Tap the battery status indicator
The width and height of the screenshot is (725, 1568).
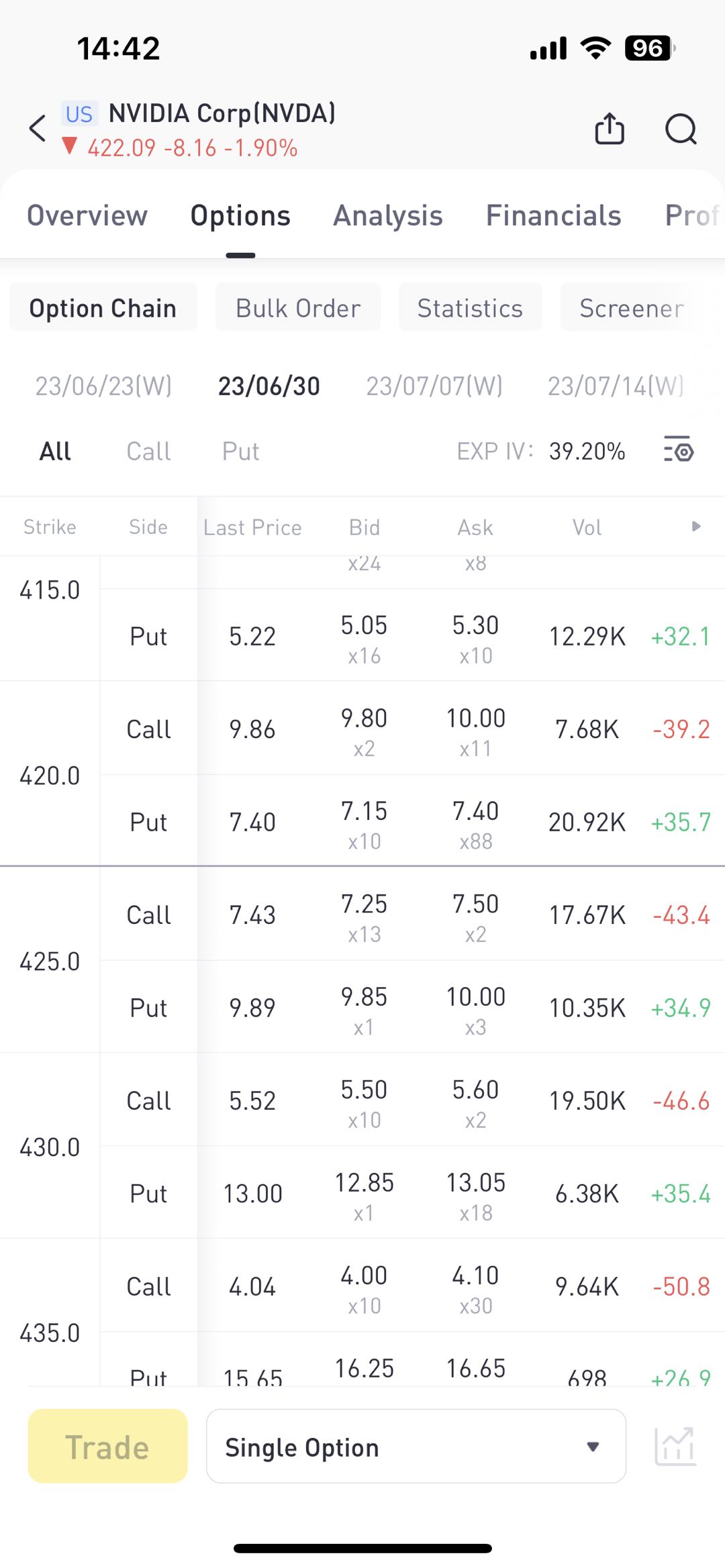[649, 48]
